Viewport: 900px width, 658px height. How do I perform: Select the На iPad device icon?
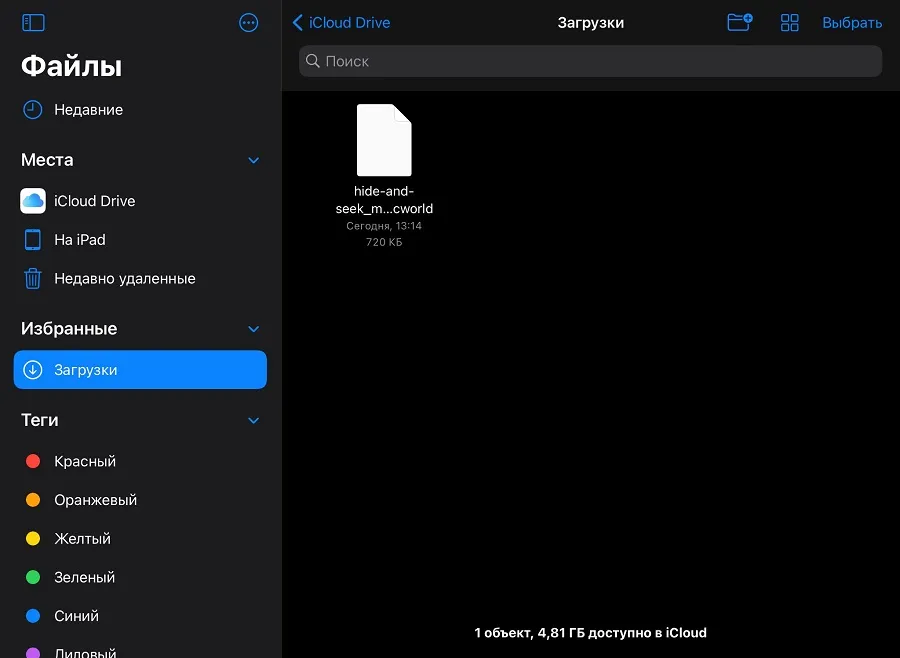(33, 240)
